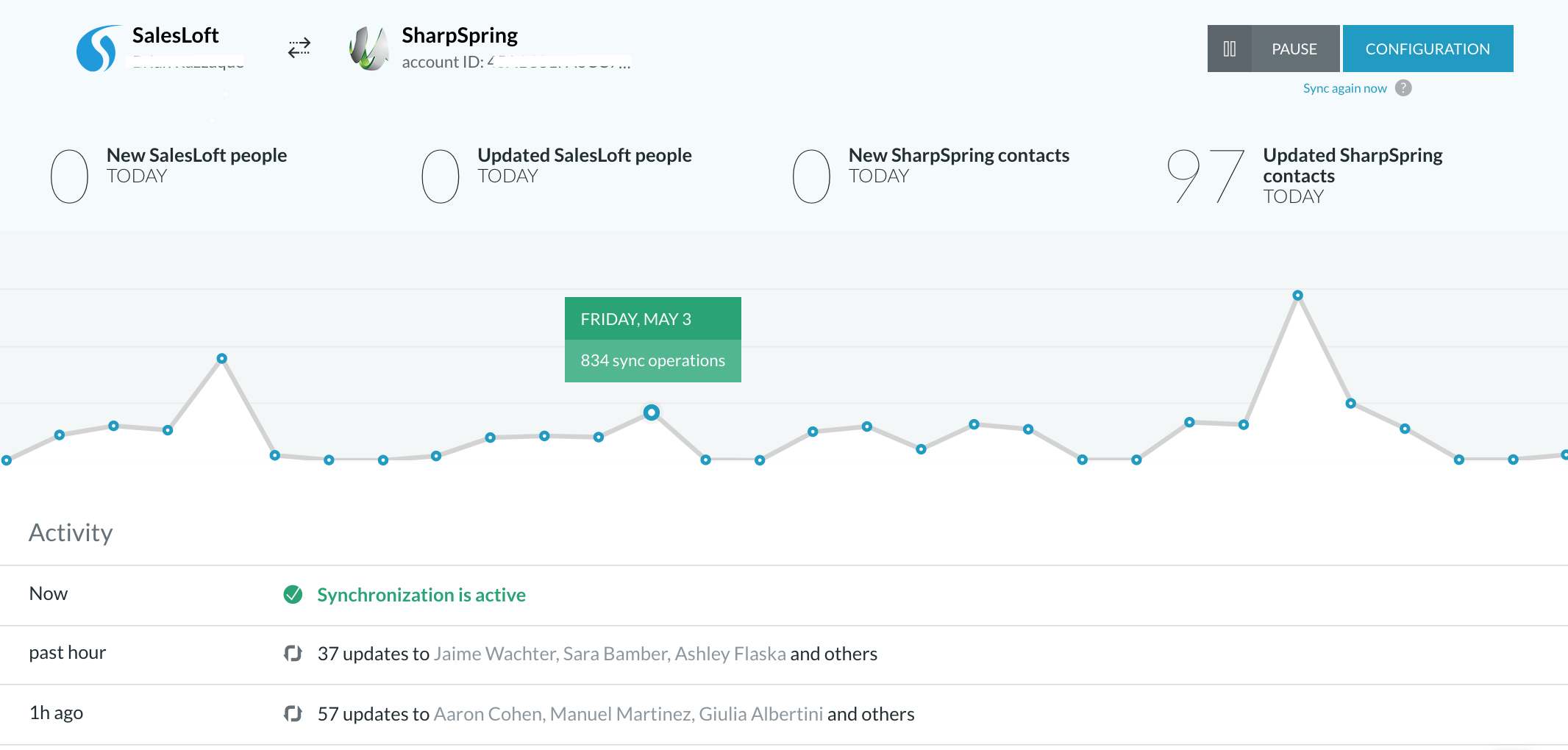Image resolution: width=1568 pixels, height=750 pixels.
Task: Click the SharpSpring account ID text
Action: 516,63
